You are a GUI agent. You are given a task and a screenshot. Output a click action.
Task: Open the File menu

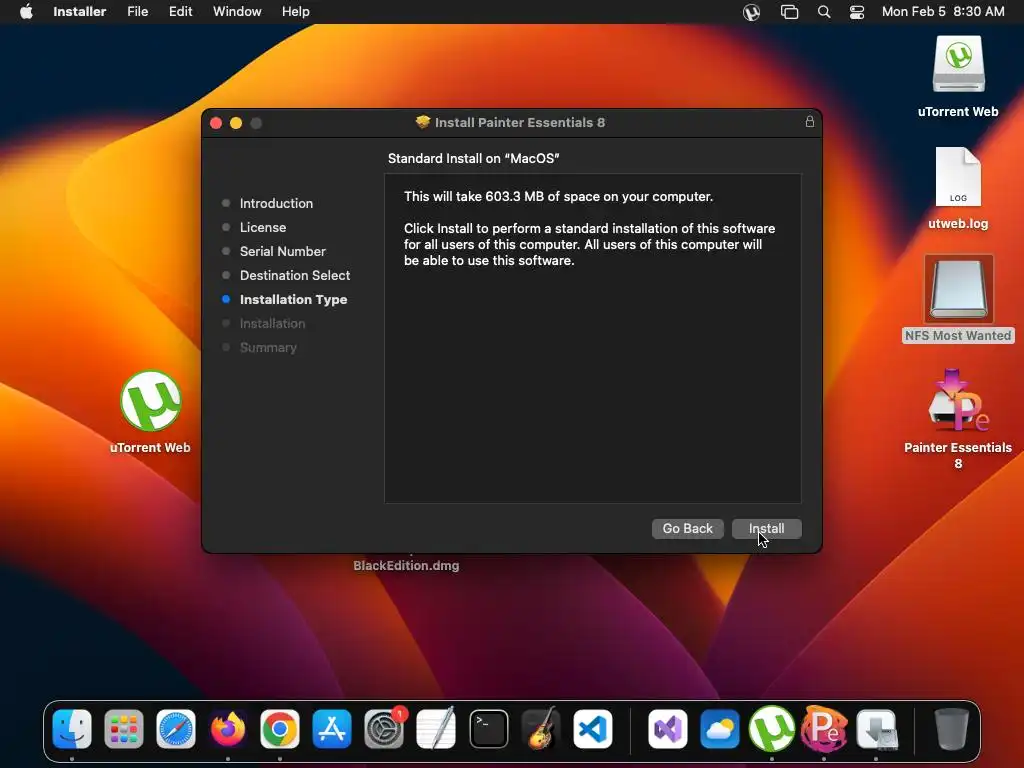pos(137,12)
